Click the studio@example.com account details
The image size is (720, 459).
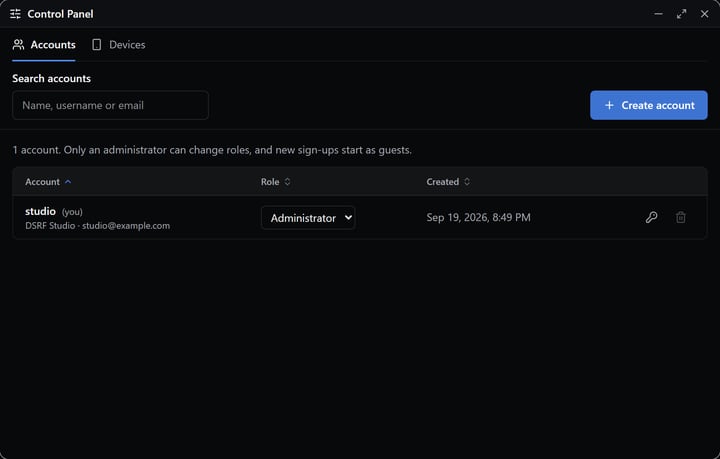(x=97, y=226)
